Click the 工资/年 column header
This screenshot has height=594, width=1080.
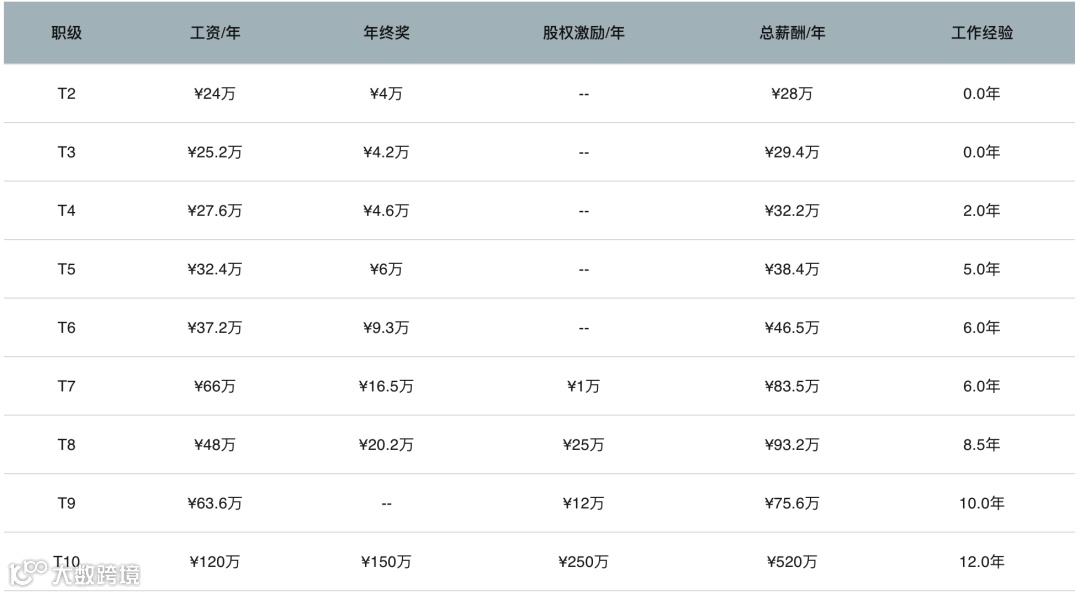click(215, 33)
